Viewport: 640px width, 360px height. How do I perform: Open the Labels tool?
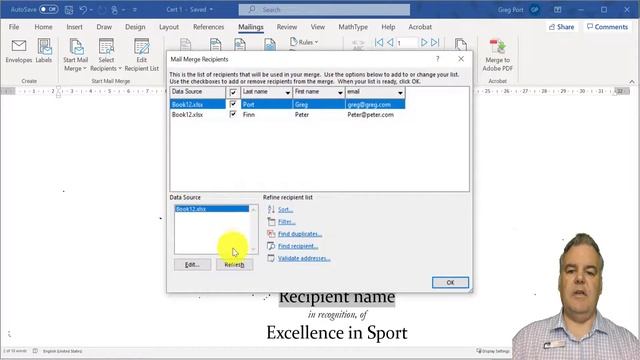(44, 51)
